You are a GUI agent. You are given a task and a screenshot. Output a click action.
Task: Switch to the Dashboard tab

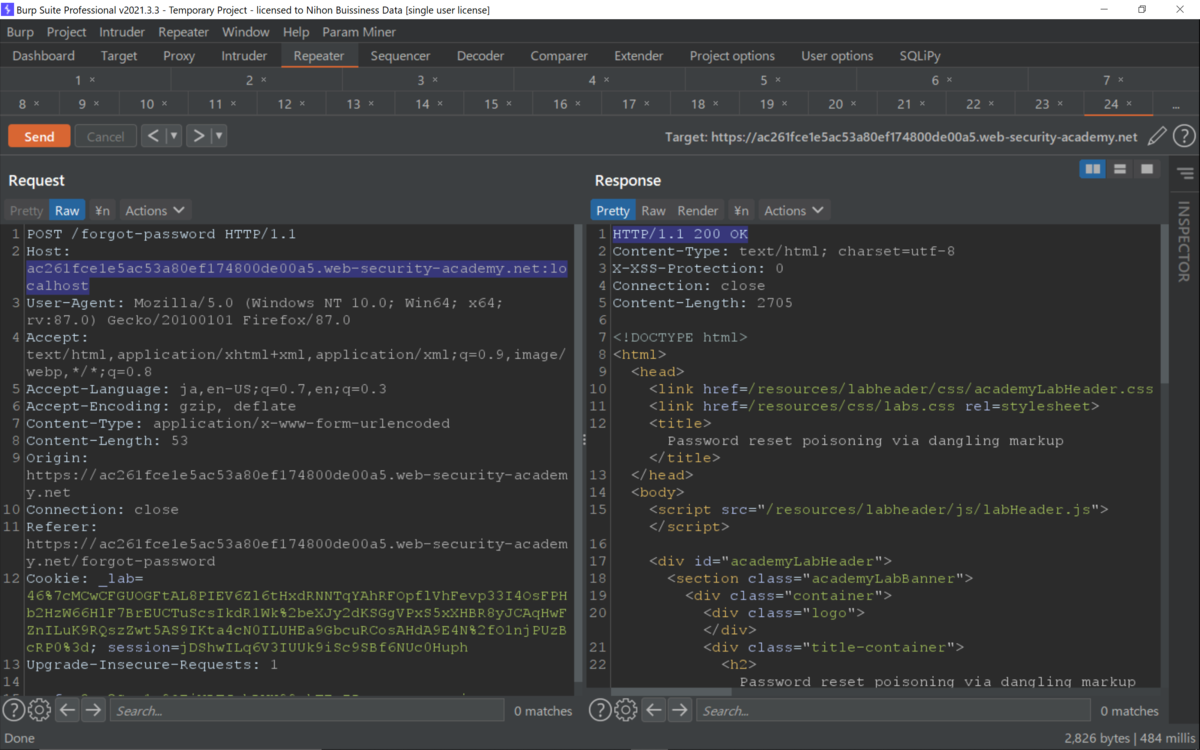tap(44, 56)
